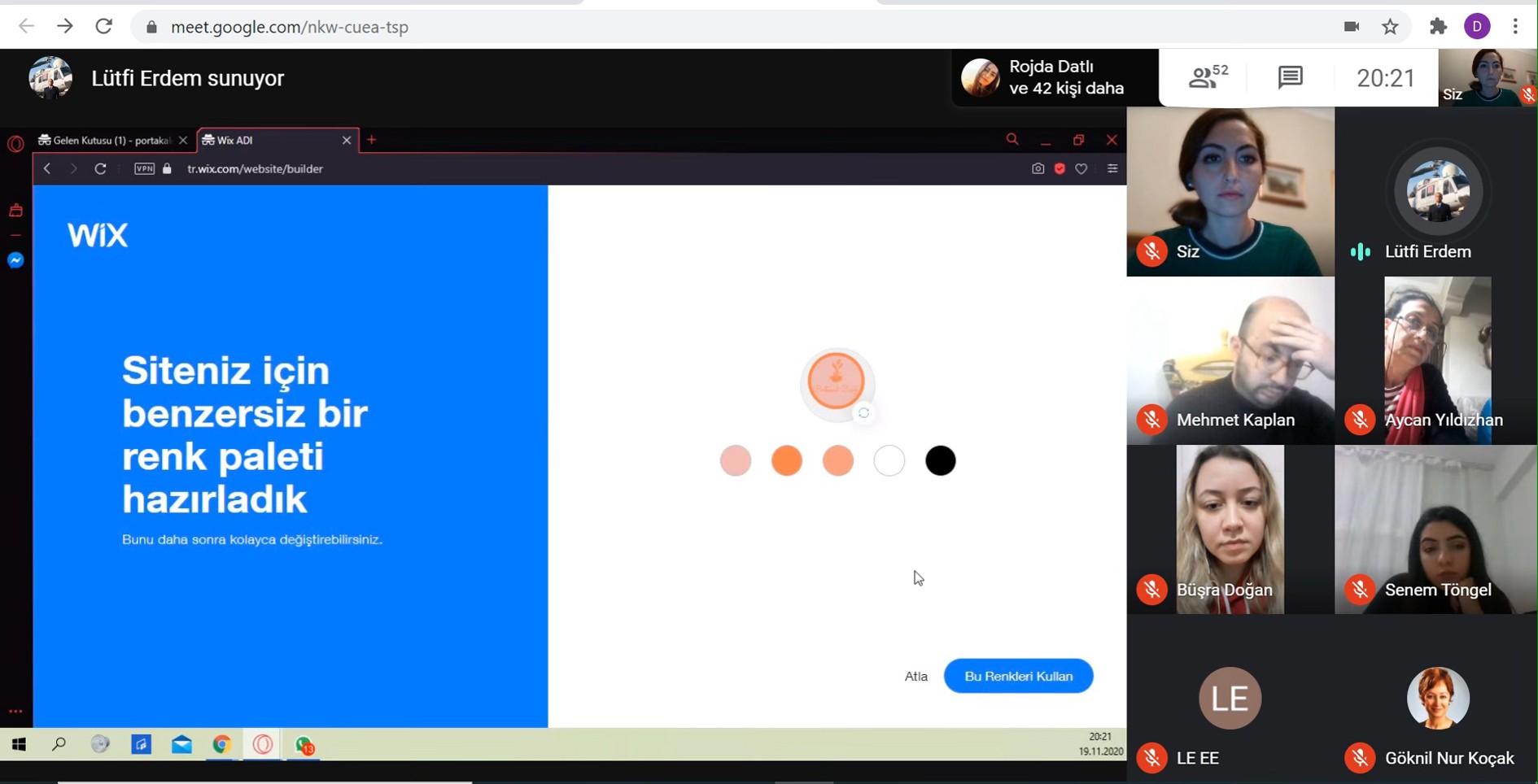This screenshot has height=784, width=1538.
Task: Select the white color swatch
Action: [889, 460]
